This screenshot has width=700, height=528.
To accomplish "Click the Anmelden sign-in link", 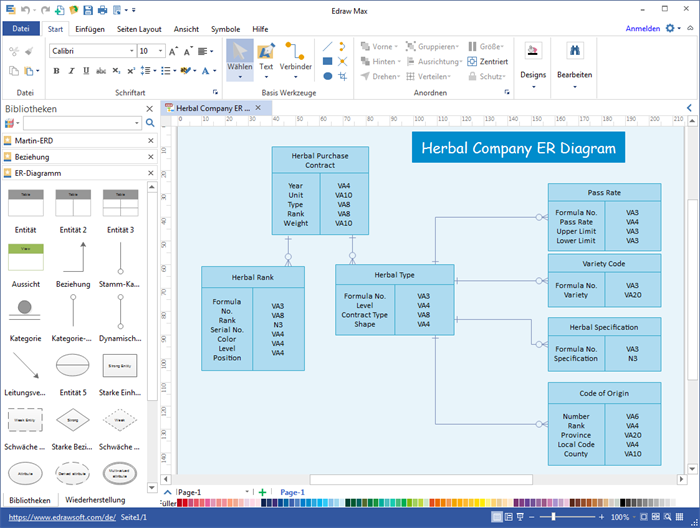I will 642,29.
